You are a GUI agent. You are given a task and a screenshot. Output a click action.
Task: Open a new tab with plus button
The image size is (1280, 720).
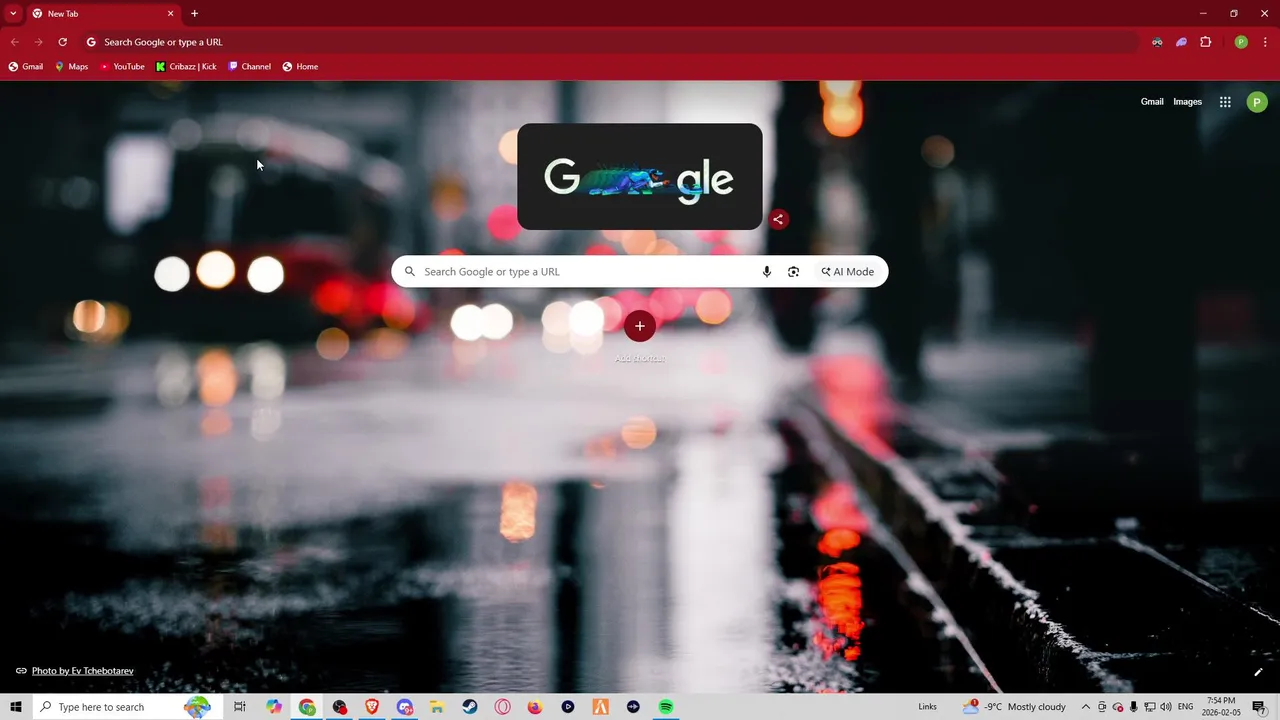(x=194, y=14)
